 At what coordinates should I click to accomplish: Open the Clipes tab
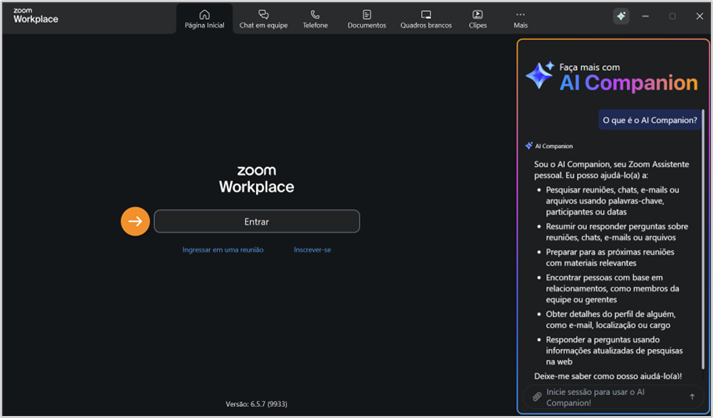(477, 19)
